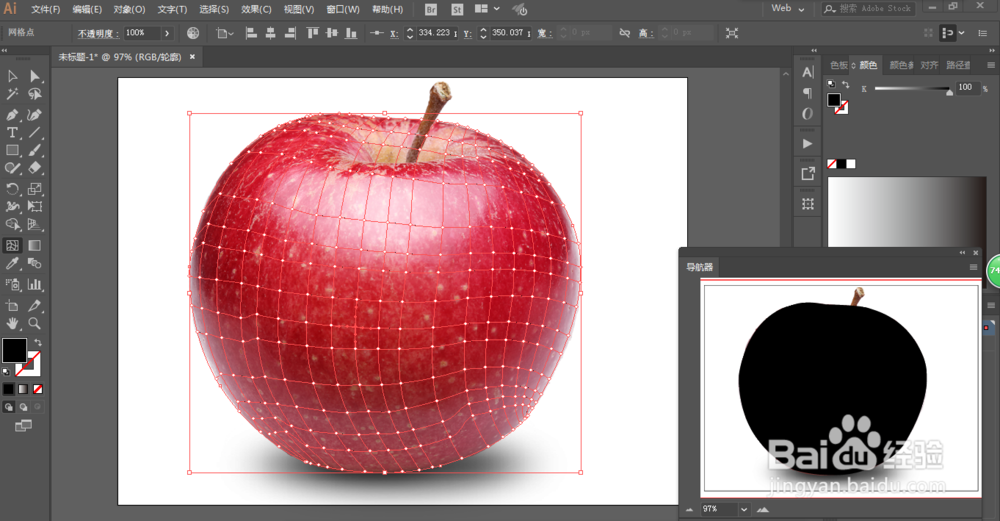Open the Actions panel play icon
Screen dimensions: 1000x521
click(x=807, y=144)
